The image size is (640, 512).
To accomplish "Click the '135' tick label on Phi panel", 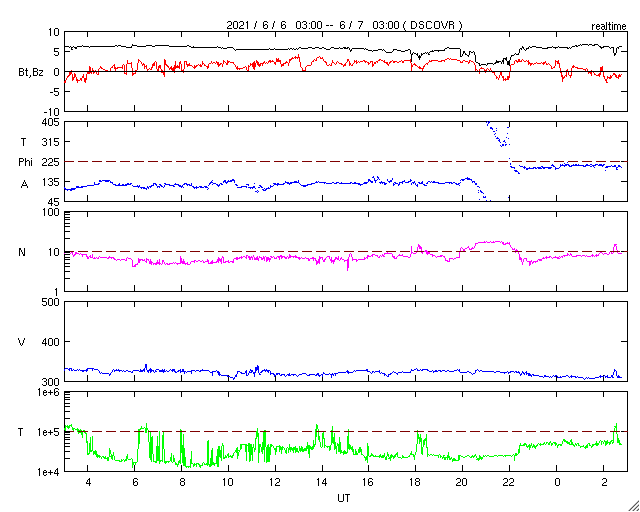I will tap(50, 182).
